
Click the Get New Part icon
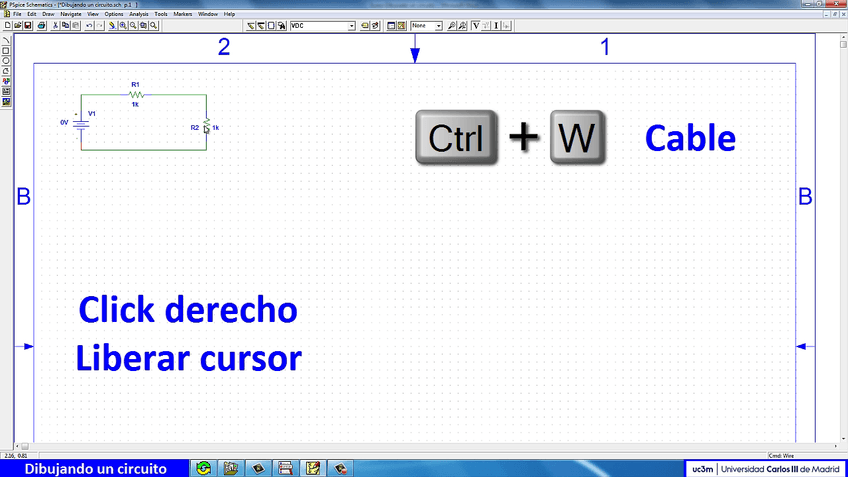pyautogui.click(x=282, y=25)
